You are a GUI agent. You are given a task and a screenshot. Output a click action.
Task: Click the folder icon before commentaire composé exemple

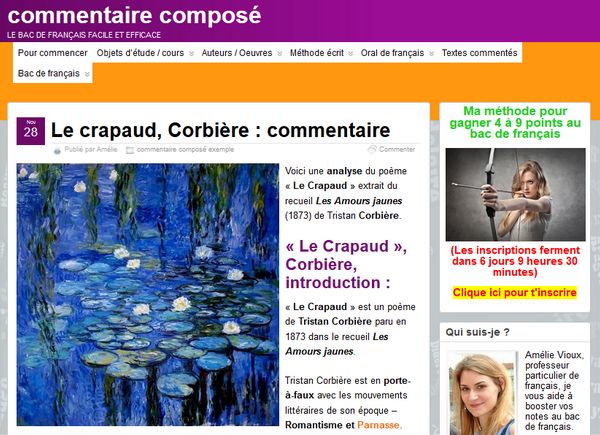(x=130, y=150)
